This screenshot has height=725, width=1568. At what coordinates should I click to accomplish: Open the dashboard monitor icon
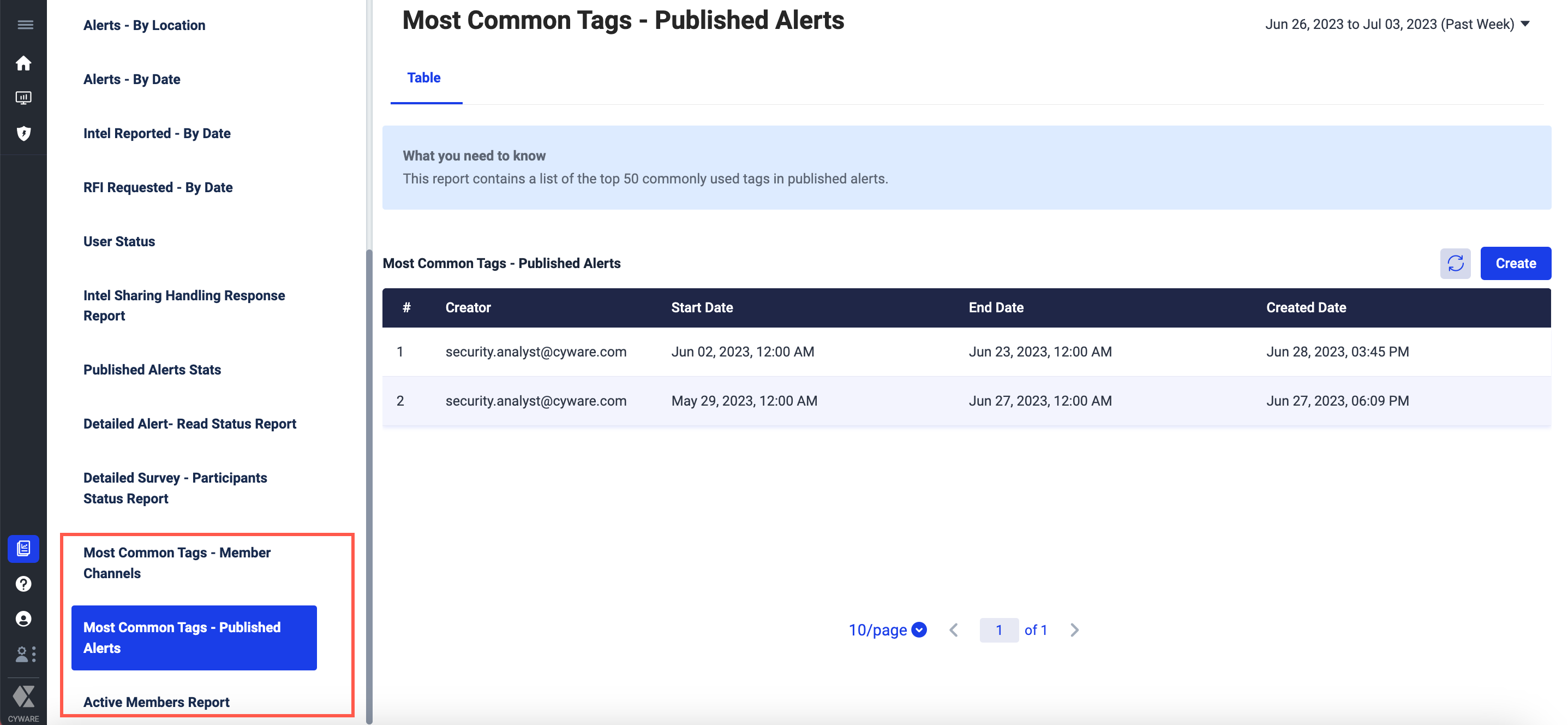(x=24, y=98)
